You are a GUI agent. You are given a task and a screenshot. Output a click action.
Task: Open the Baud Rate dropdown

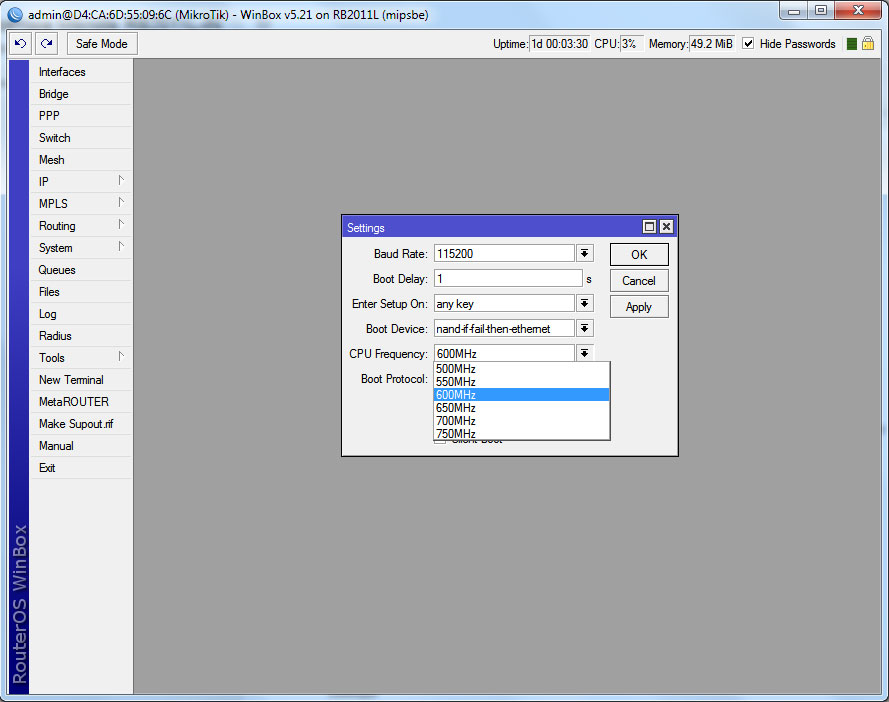[x=585, y=254]
